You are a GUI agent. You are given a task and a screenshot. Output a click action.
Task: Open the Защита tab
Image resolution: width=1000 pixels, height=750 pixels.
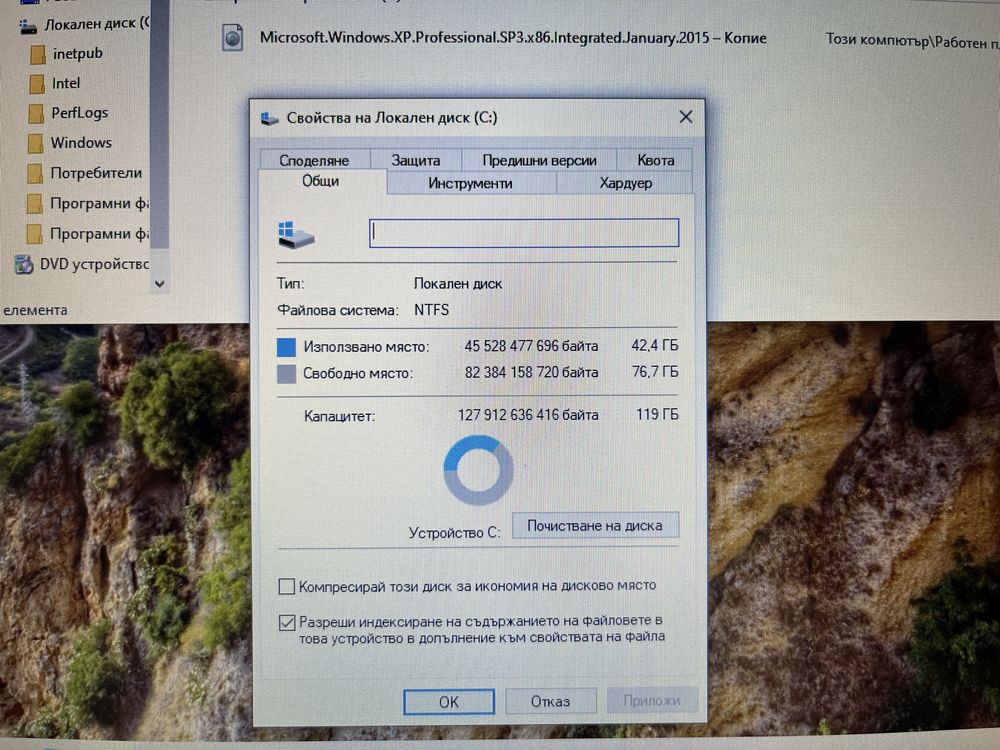pyautogui.click(x=416, y=160)
